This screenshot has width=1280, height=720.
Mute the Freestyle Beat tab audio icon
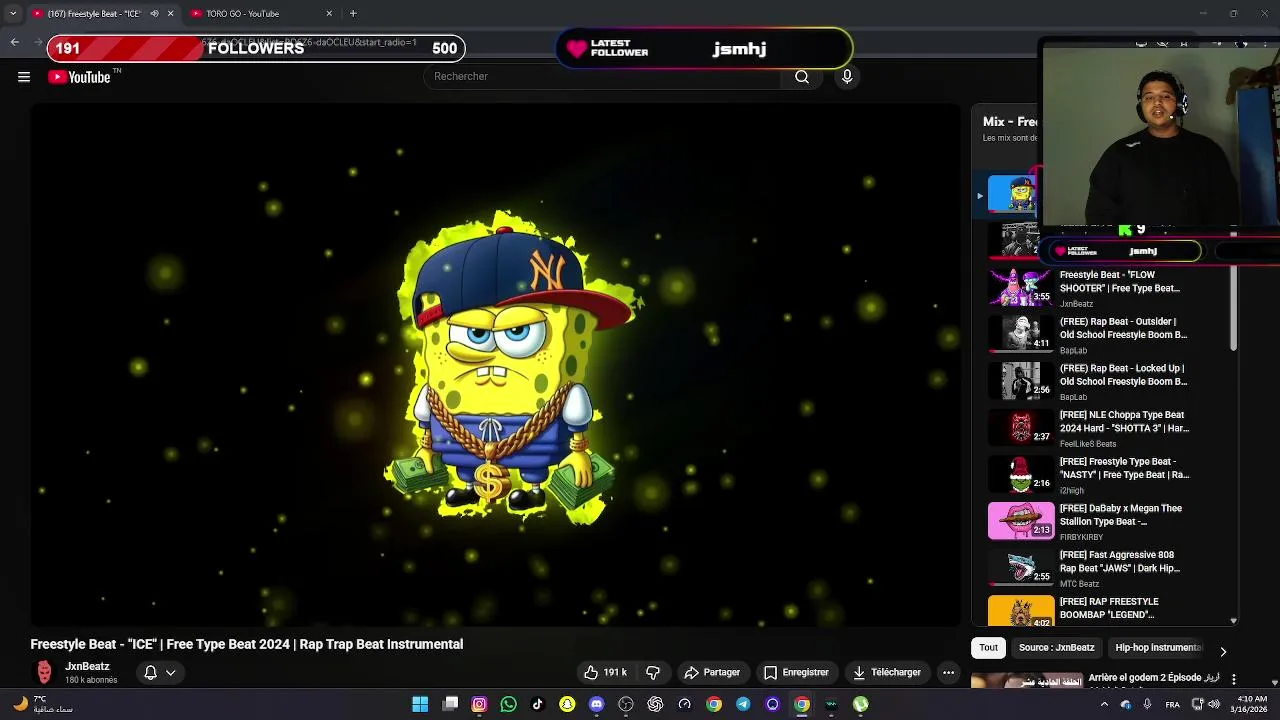(x=154, y=14)
